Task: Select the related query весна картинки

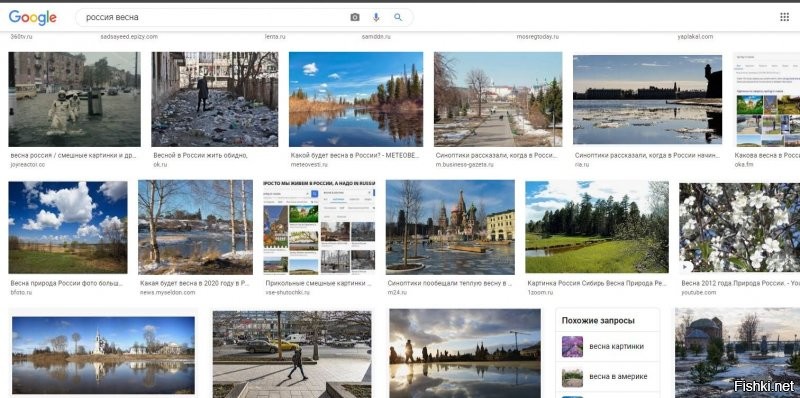Action: [x=616, y=346]
